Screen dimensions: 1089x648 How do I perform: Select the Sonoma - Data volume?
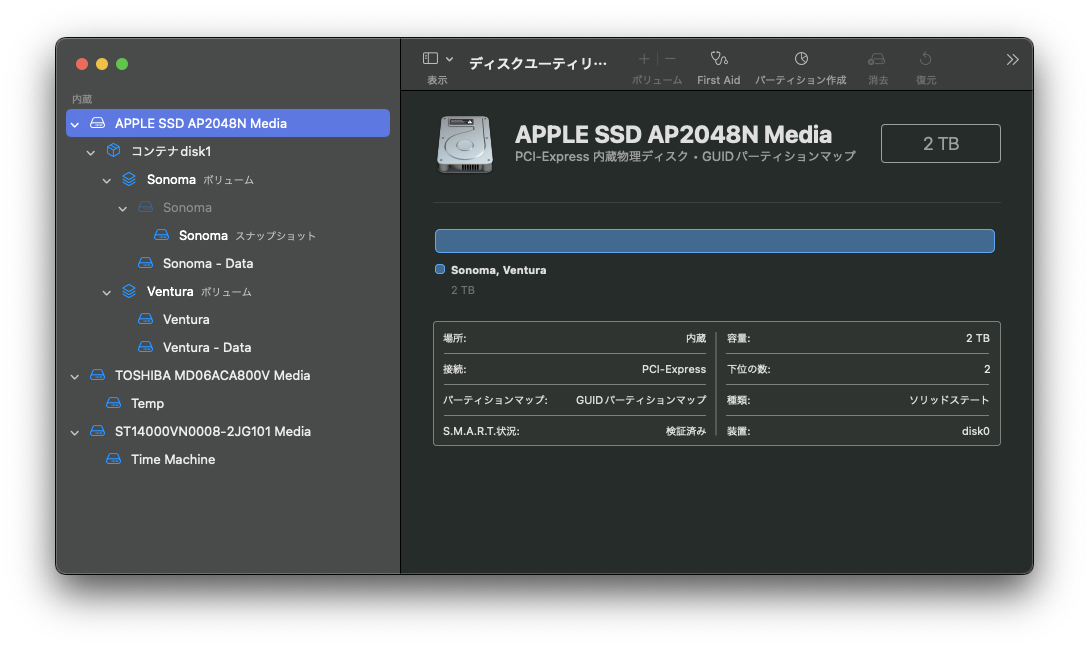point(228,263)
